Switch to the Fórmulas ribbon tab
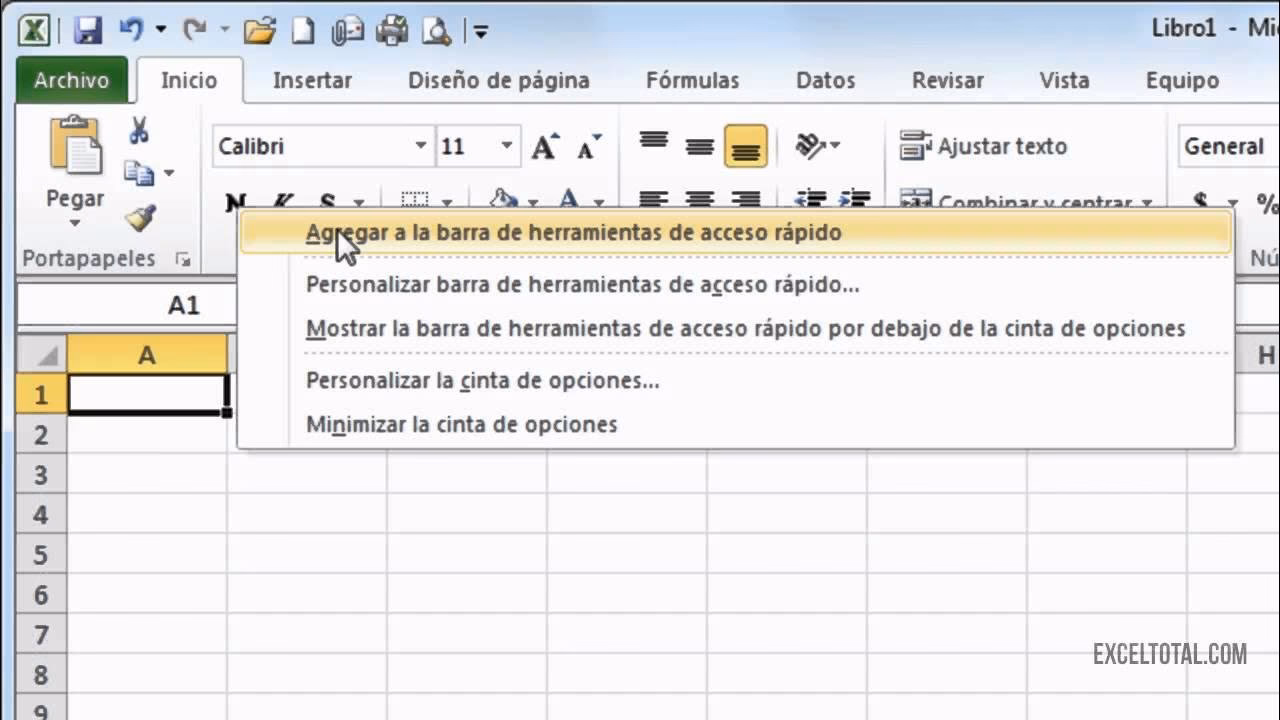Screen dimensions: 1280x720 (692, 80)
